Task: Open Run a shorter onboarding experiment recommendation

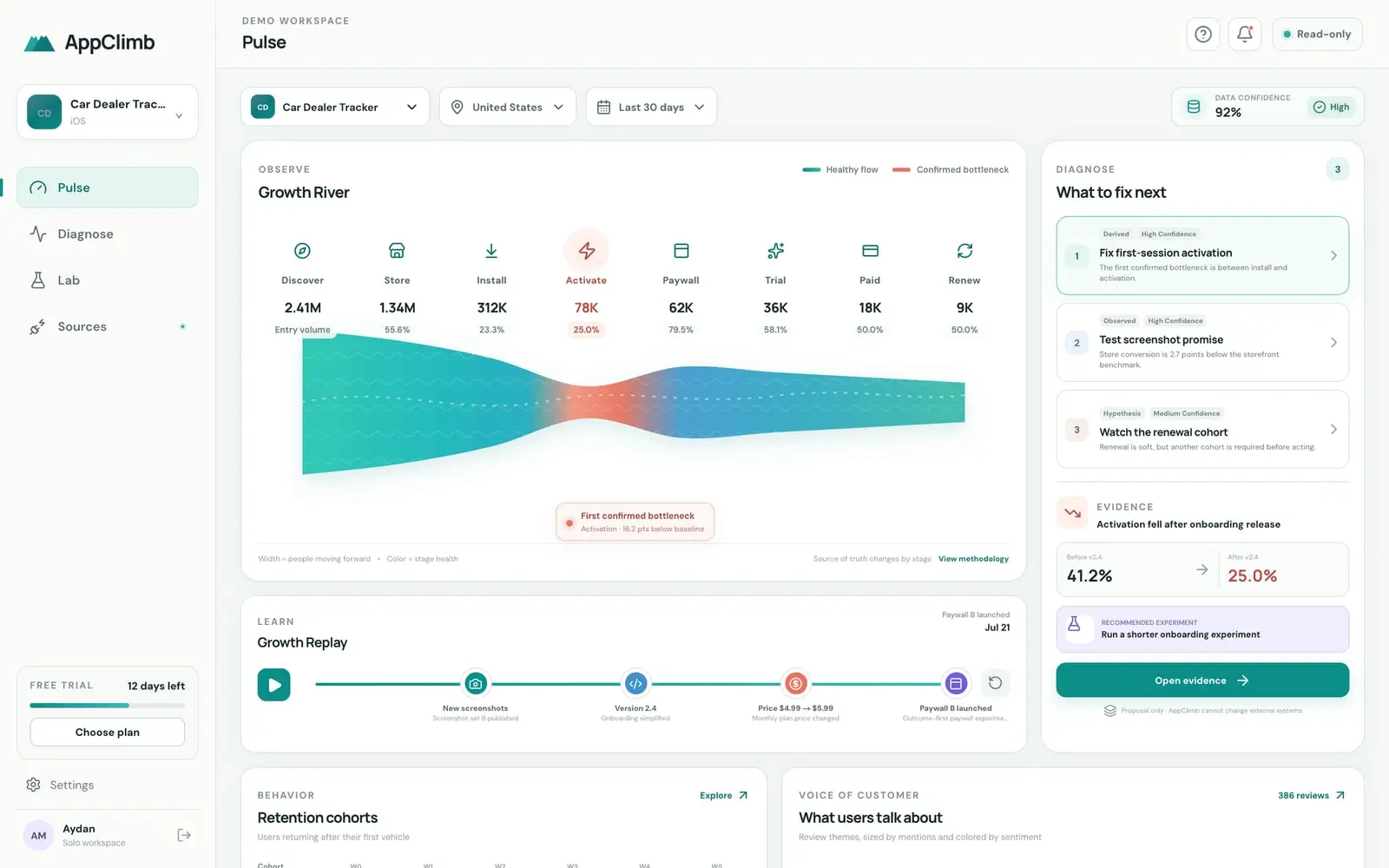Action: [x=1202, y=629]
